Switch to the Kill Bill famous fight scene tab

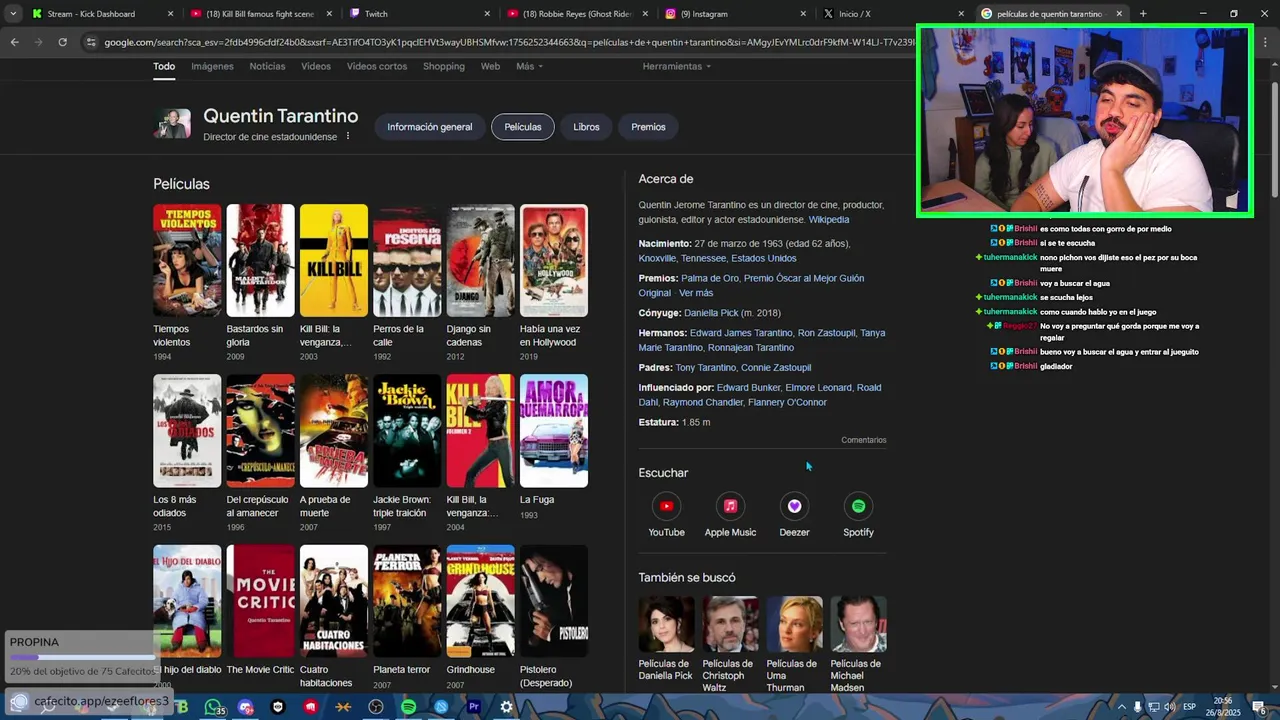[260, 14]
